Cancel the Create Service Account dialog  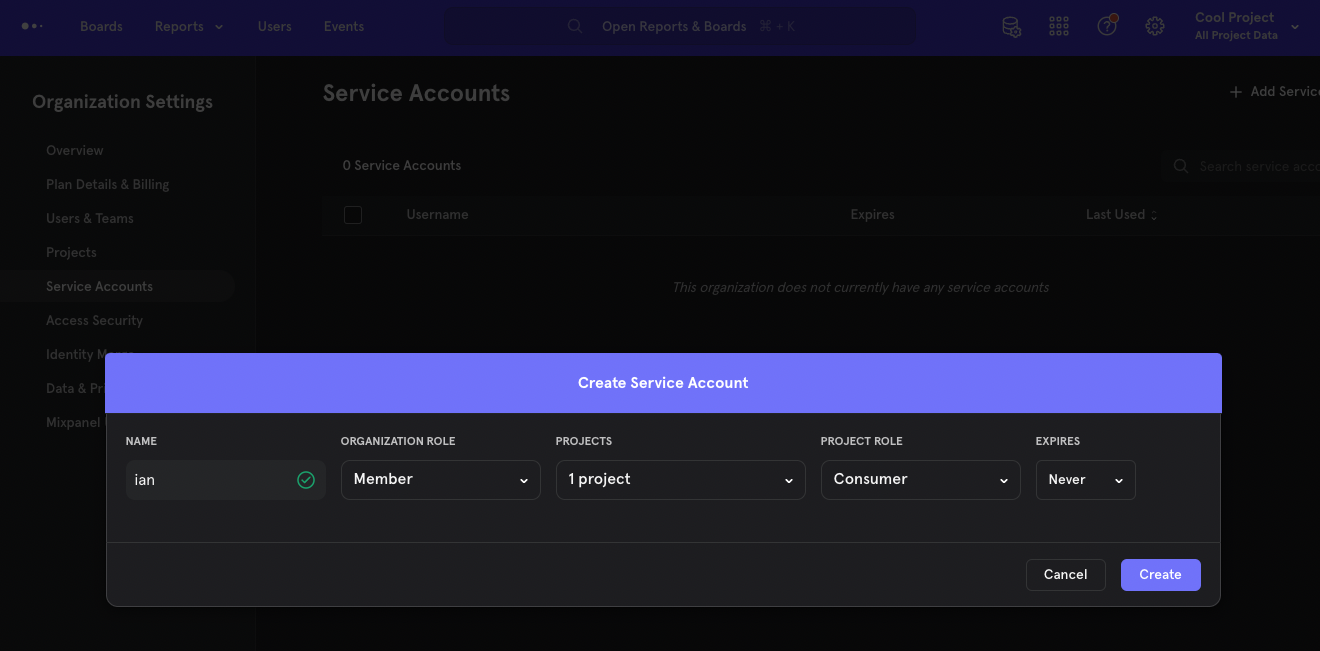coord(1065,574)
